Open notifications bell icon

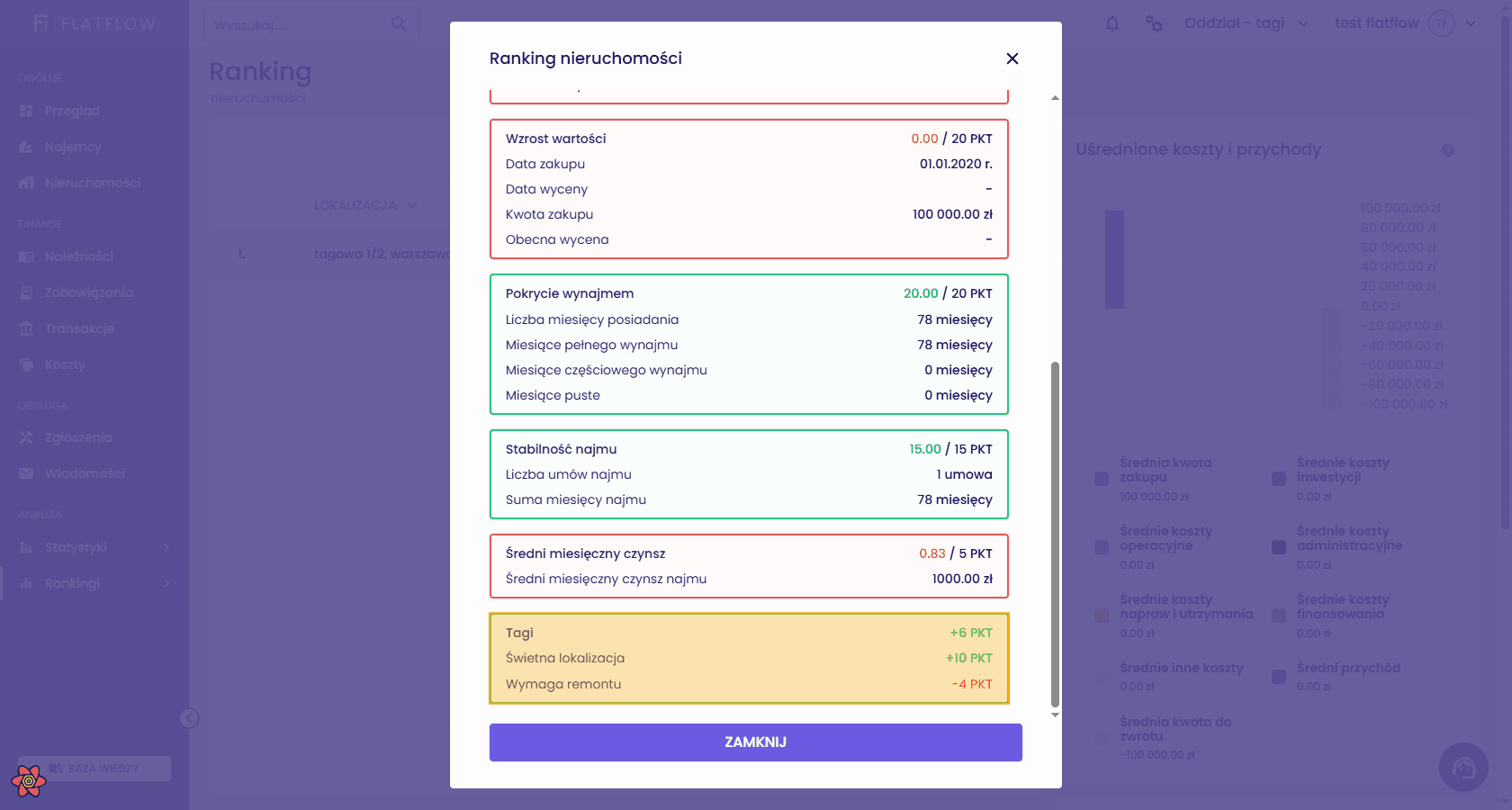coord(1112,24)
